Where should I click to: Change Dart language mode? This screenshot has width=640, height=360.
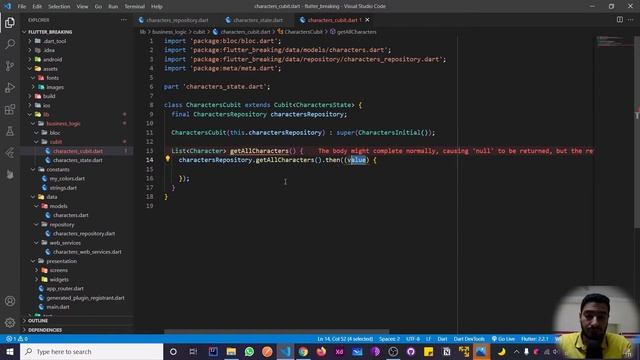[x=442, y=339]
